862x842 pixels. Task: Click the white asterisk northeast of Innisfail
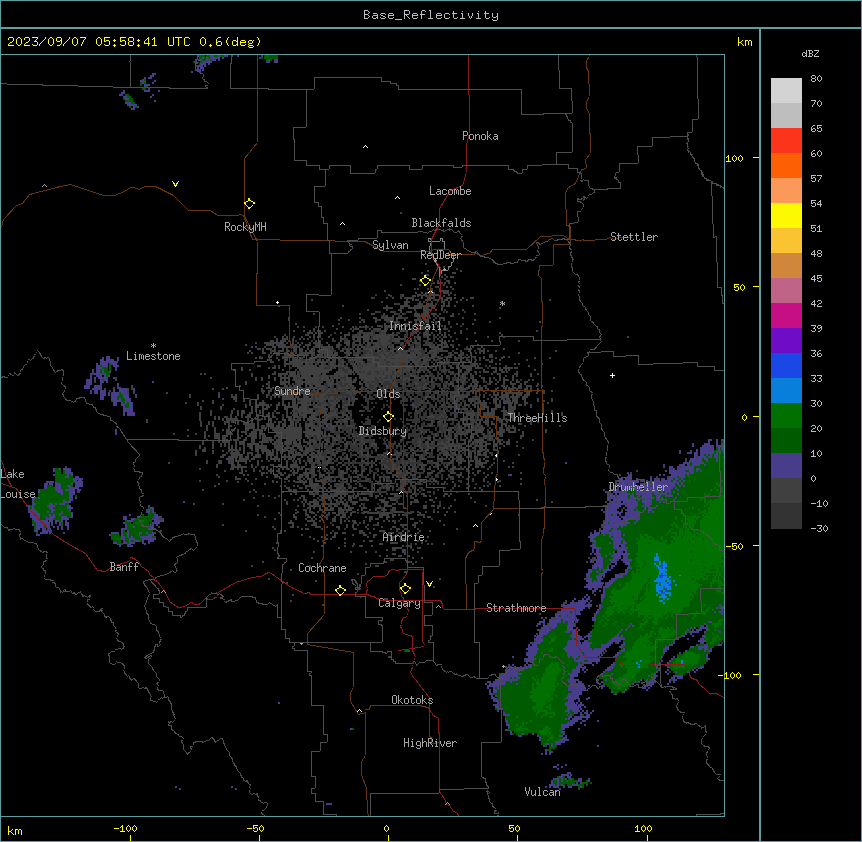[502, 303]
